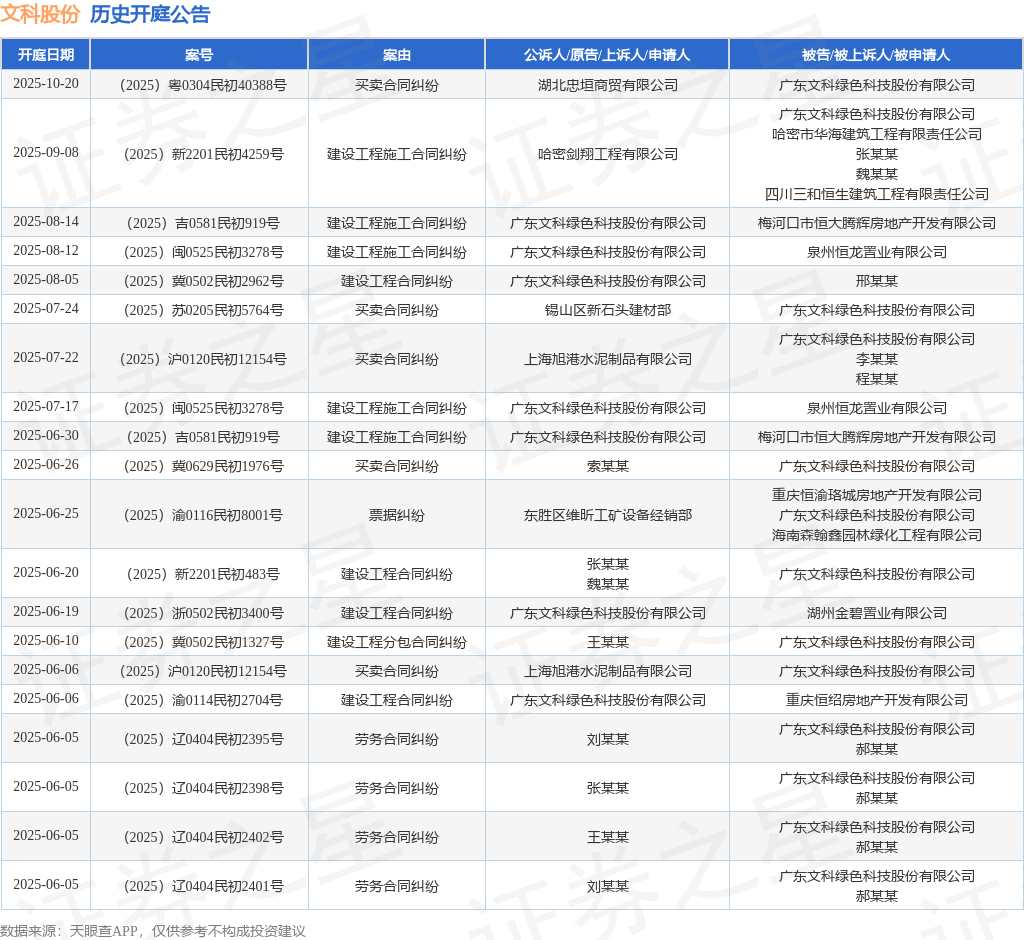1024x940 pixels.
Task: Click 吉0581民初919号 in the 2025-08-14 row
Action: point(203,223)
